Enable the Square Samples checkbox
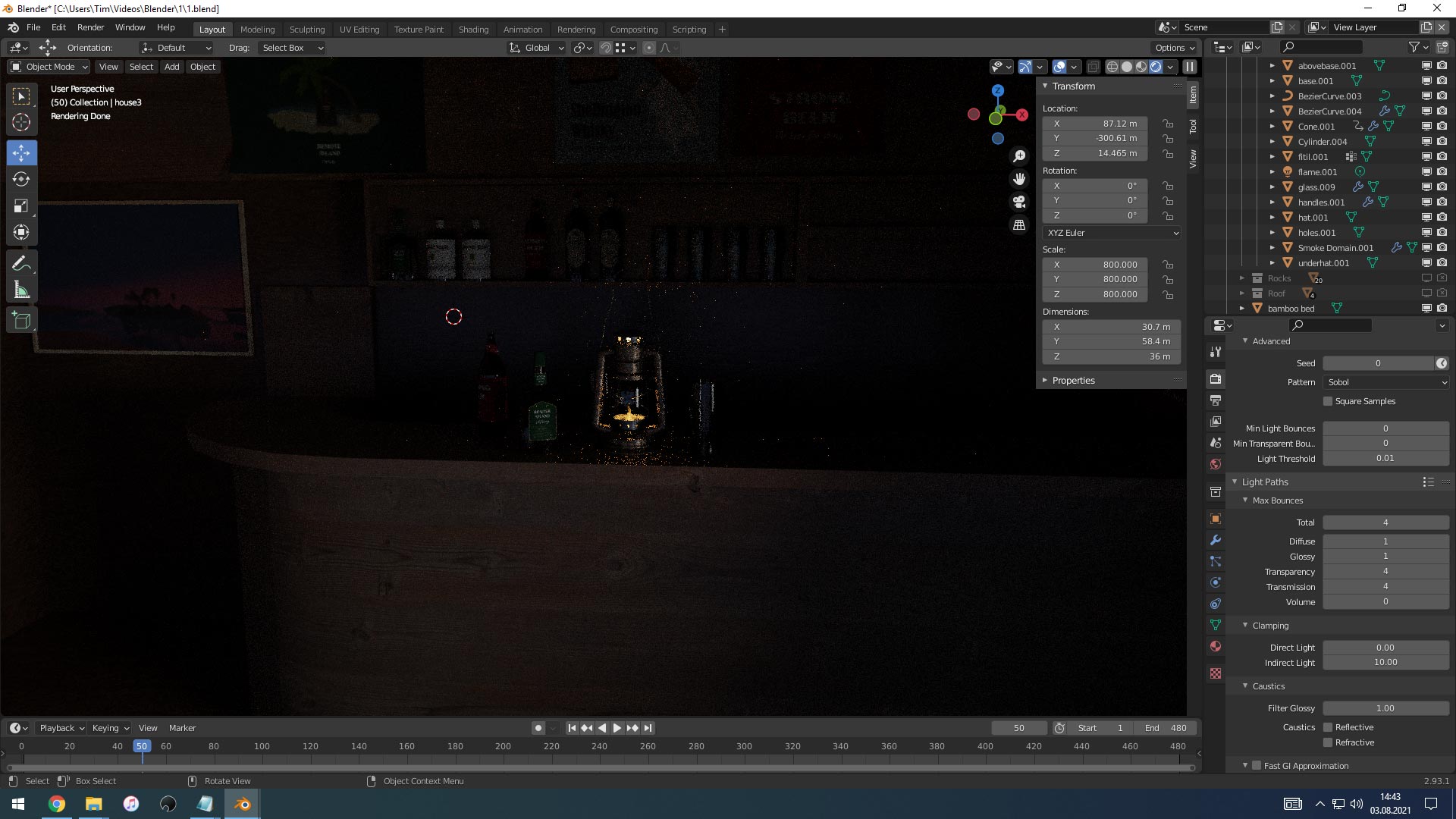 tap(1328, 401)
